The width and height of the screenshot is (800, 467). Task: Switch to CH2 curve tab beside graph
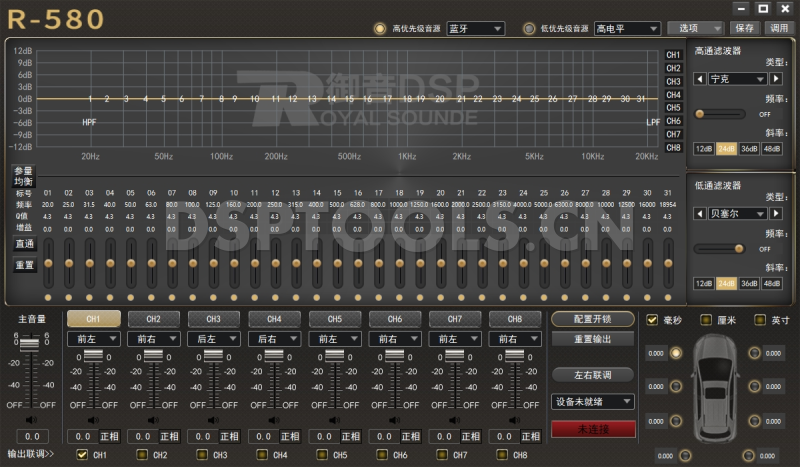[673, 68]
